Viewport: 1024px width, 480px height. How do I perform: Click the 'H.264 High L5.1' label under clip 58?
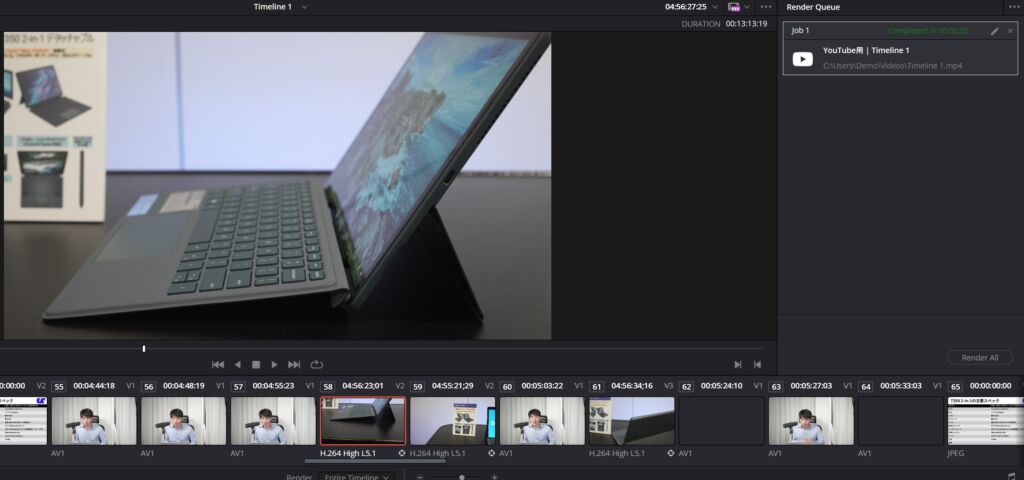[x=348, y=453]
